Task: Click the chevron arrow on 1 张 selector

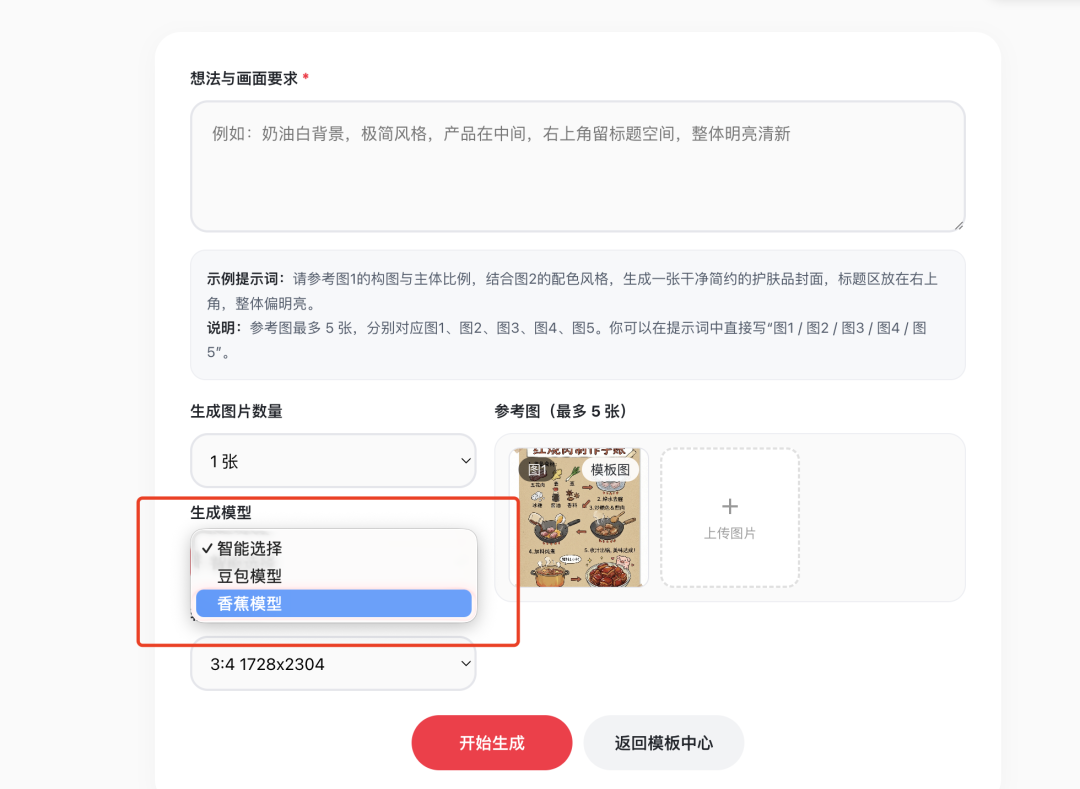Action: 465,461
